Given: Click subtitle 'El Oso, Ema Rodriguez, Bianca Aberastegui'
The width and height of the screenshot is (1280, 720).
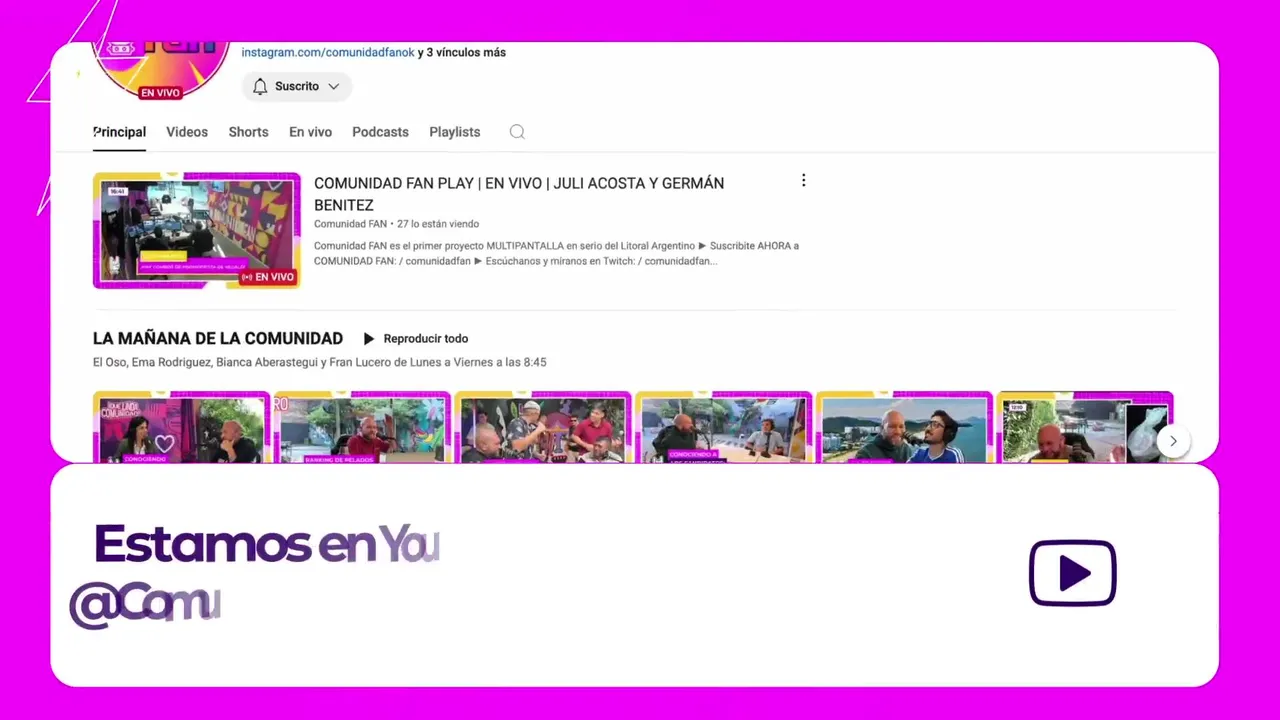Looking at the screenshot, I should click(x=319, y=362).
